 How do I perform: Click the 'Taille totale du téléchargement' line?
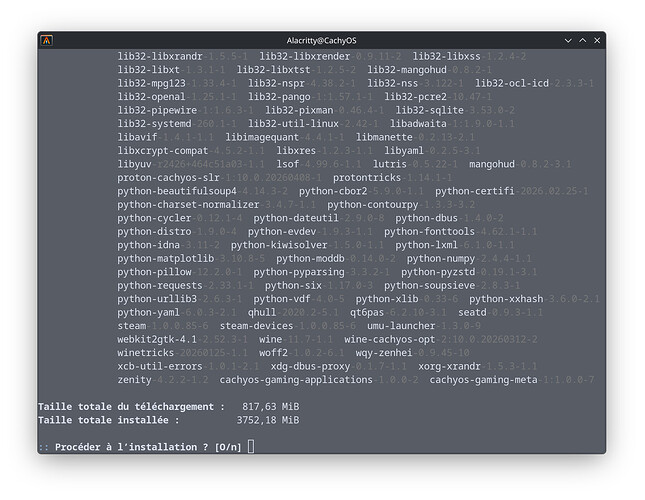click(x=131, y=407)
